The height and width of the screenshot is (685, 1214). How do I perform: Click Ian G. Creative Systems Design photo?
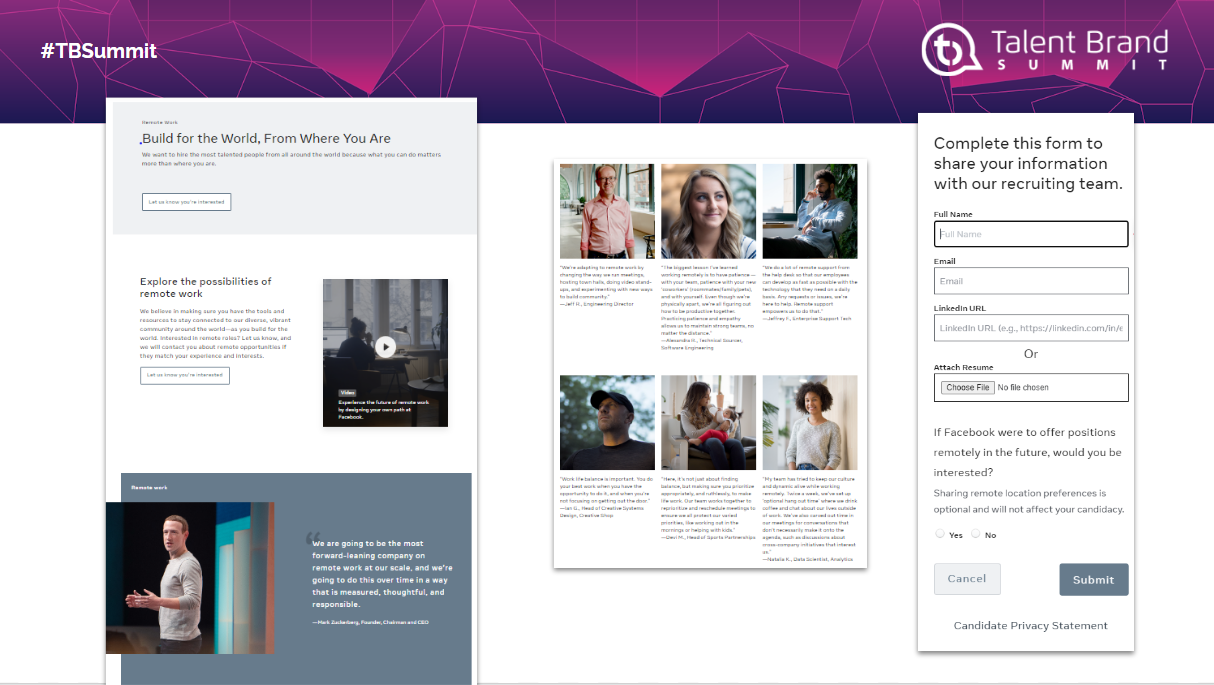pos(607,422)
